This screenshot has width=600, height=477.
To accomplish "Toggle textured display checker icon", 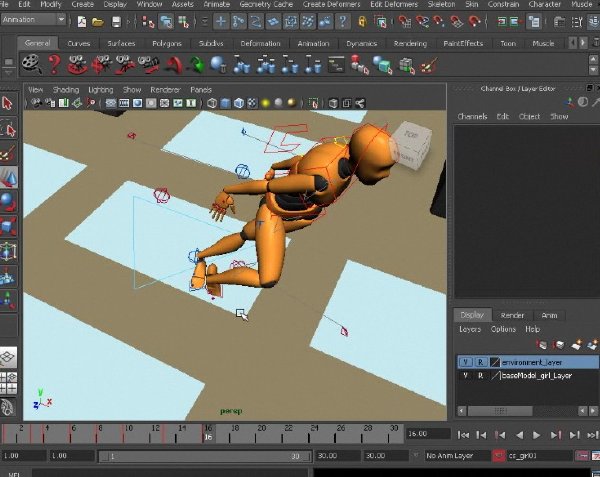I will point(252,103).
